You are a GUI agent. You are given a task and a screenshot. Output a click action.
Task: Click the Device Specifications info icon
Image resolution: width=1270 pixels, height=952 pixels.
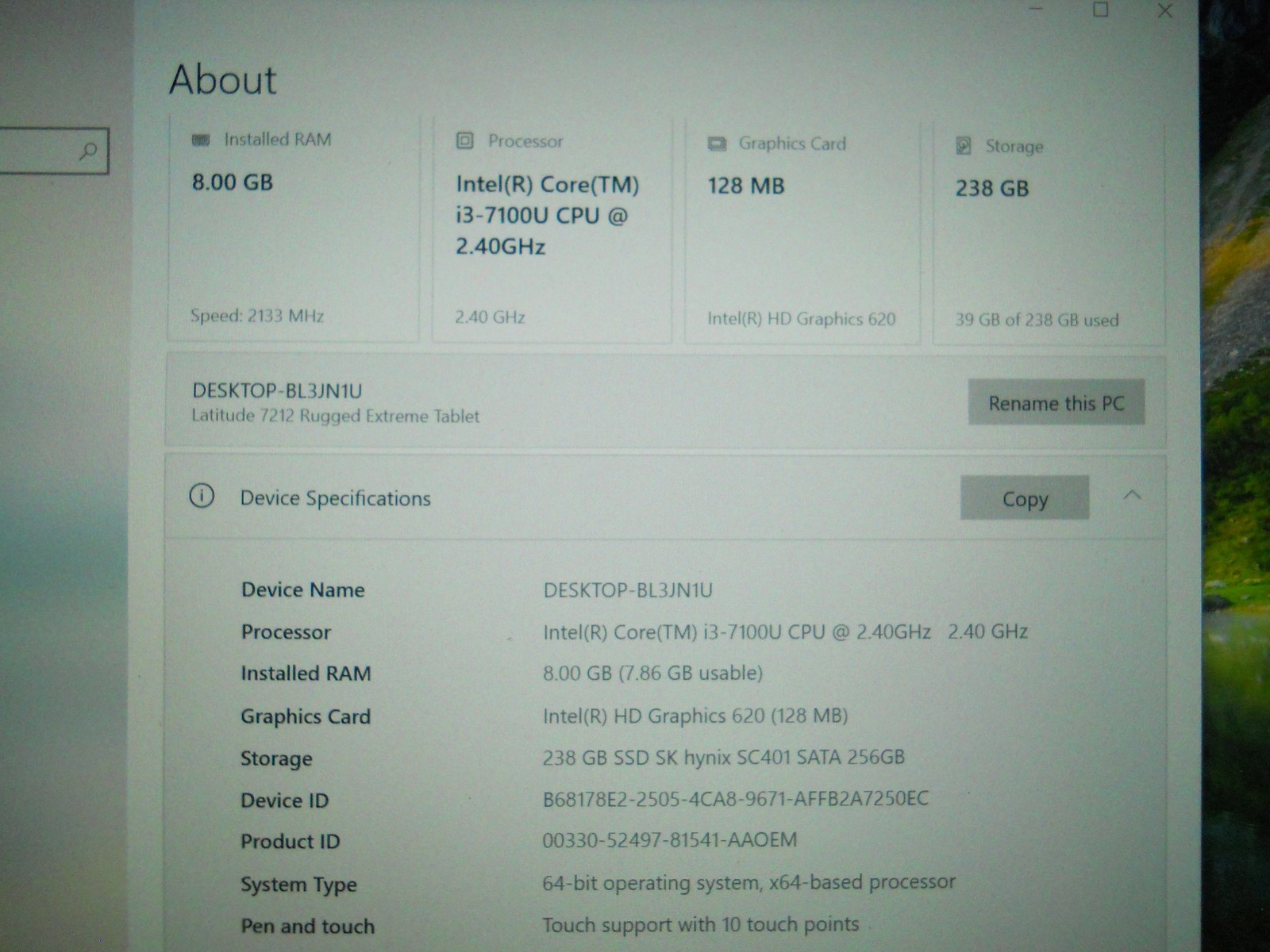pyautogui.click(x=202, y=497)
